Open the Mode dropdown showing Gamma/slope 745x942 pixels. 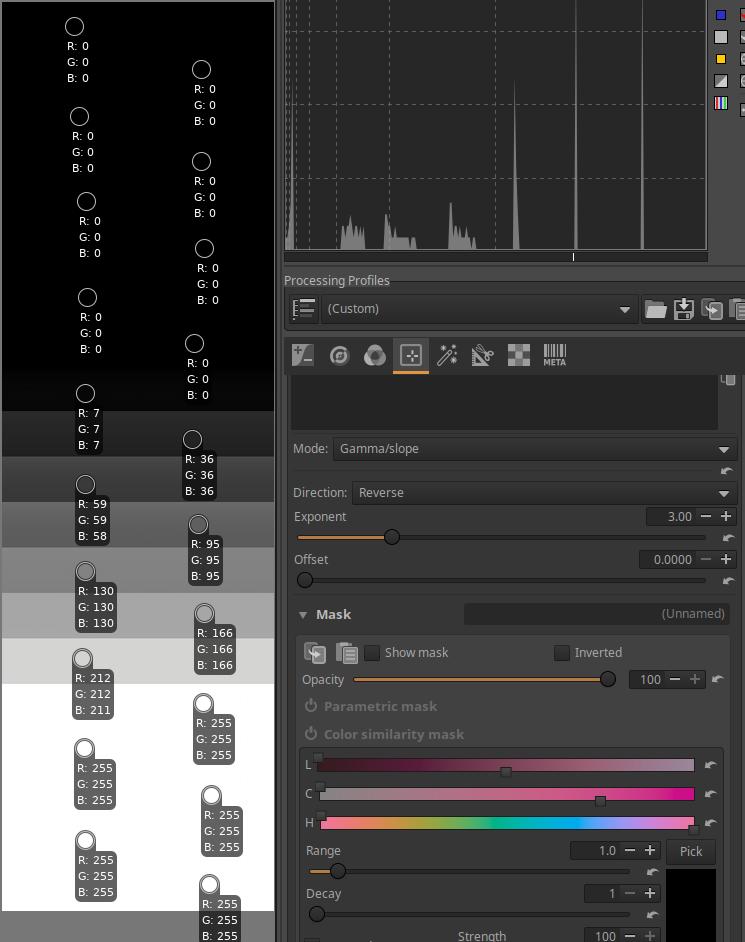tap(535, 449)
